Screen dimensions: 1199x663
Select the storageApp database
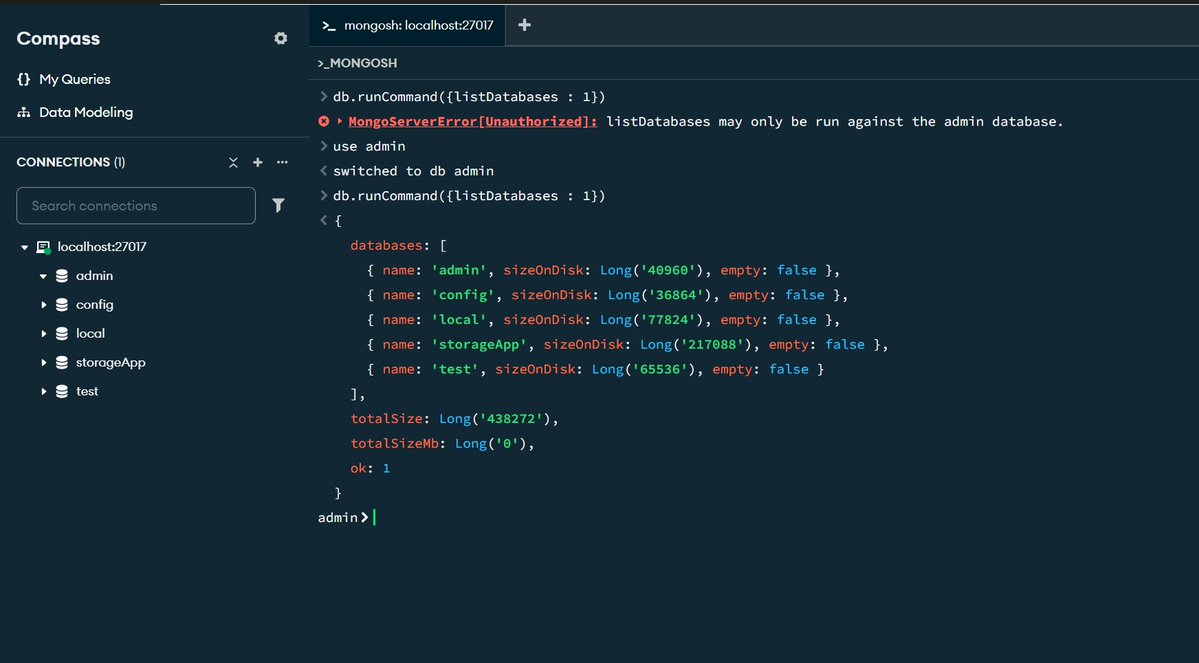pyautogui.click(x=110, y=362)
